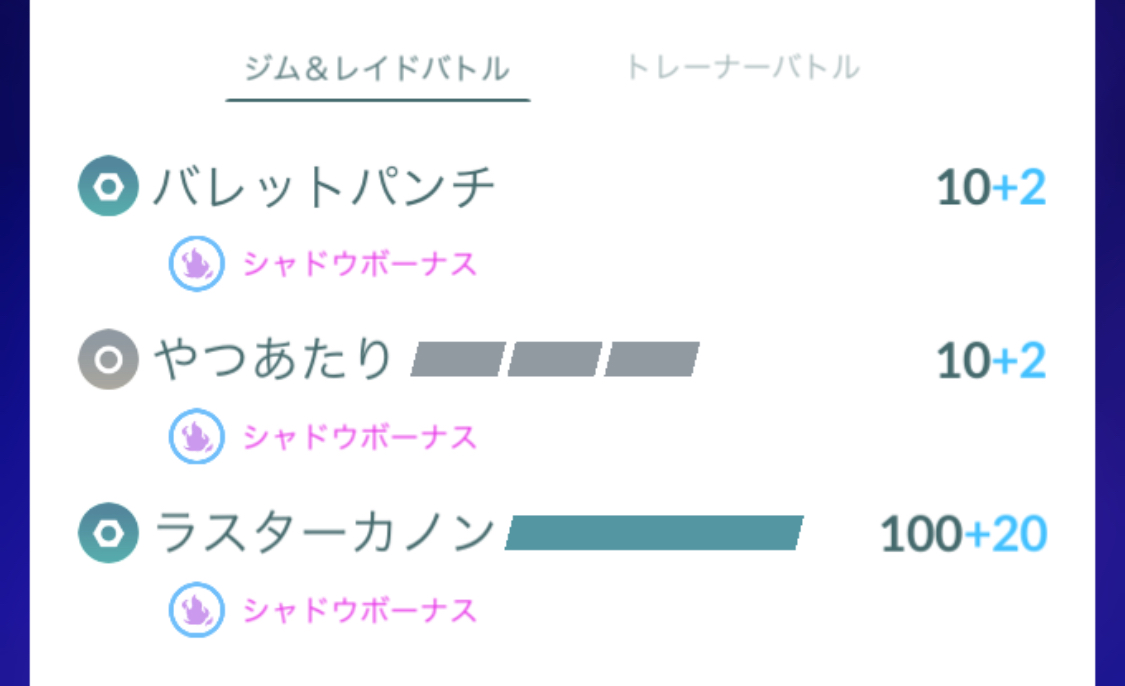The width and height of the screenshot is (1125, 686).
Task: Tap the teal energy bar of ラスターカノン
Action: [x=654, y=532]
